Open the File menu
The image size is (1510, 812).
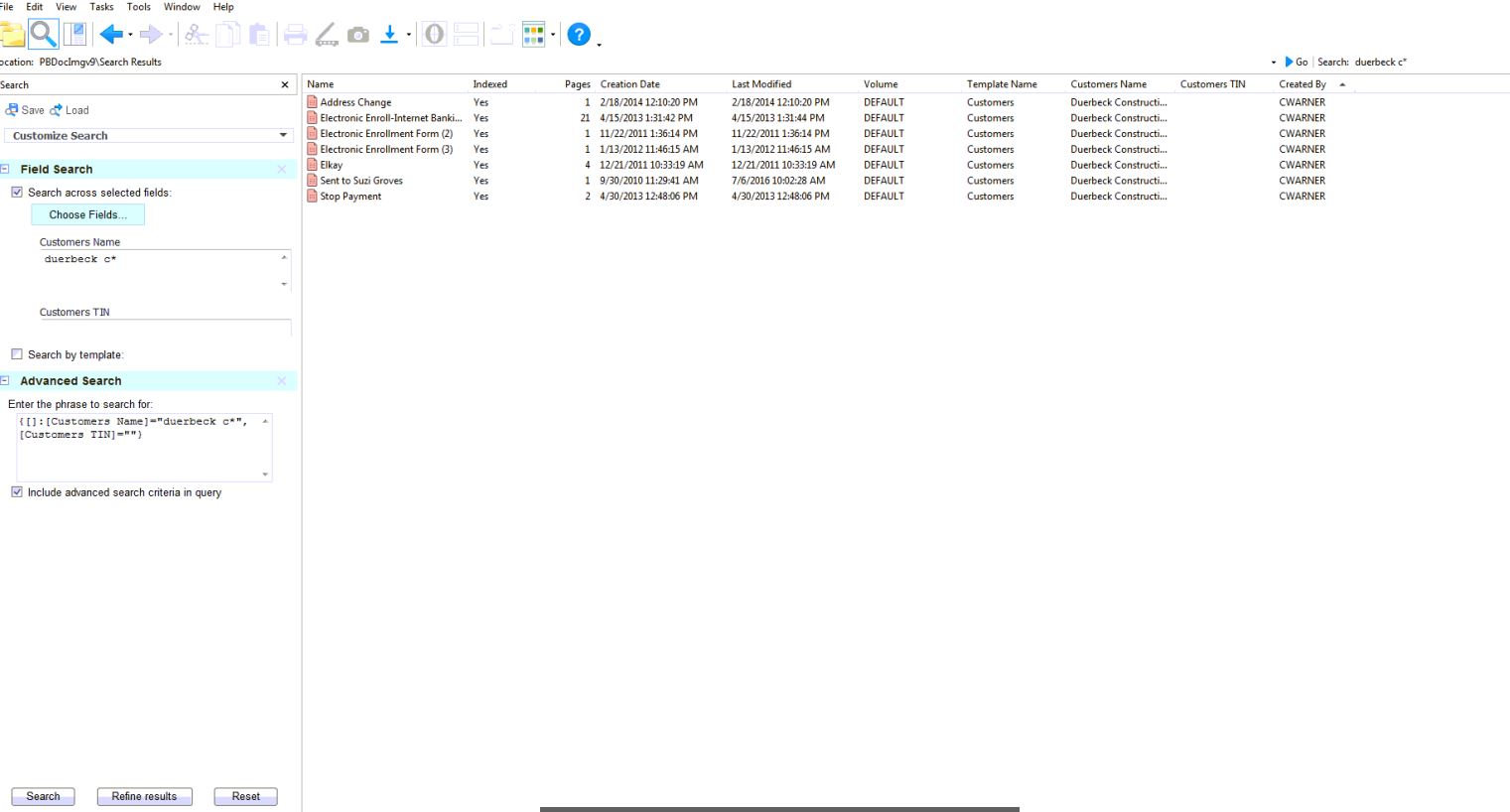coord(6,7)
